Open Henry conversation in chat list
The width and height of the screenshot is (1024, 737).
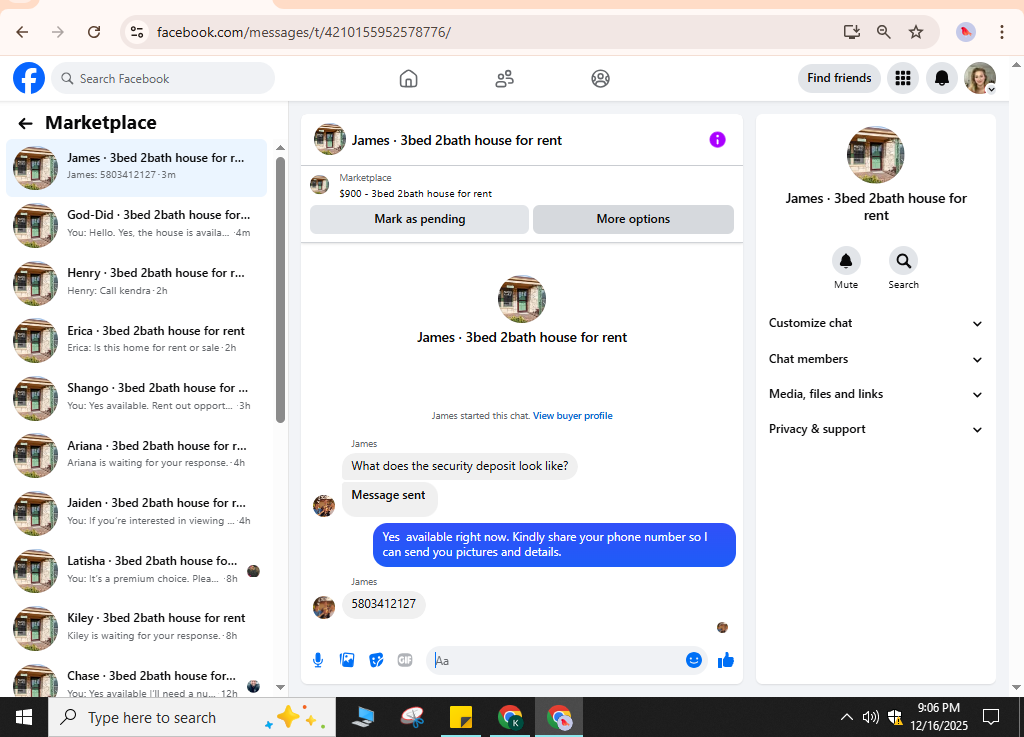pyautogui.click(x=136, y=283)
